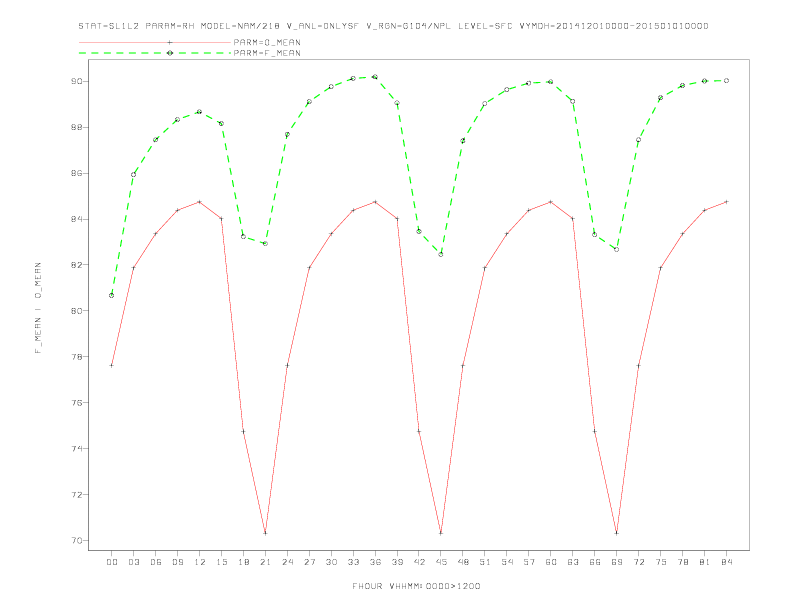The height and width of the screenshot is (612, 792).
Task: Click x-axis tick label 60
Action: [551, 562]
